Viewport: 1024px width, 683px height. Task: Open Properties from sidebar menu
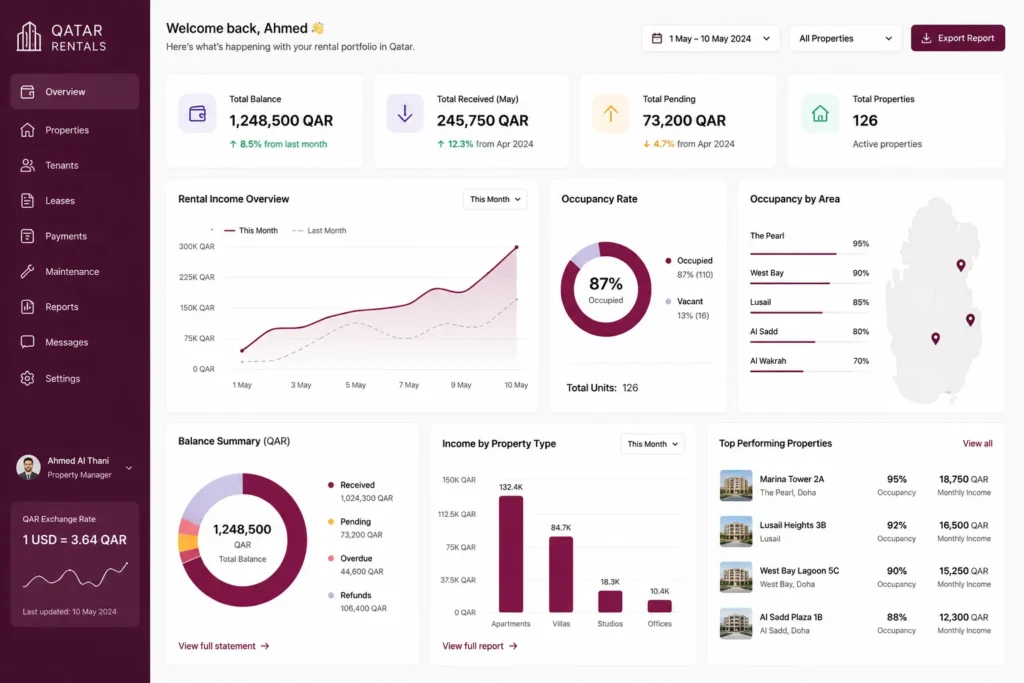[74, 130]
